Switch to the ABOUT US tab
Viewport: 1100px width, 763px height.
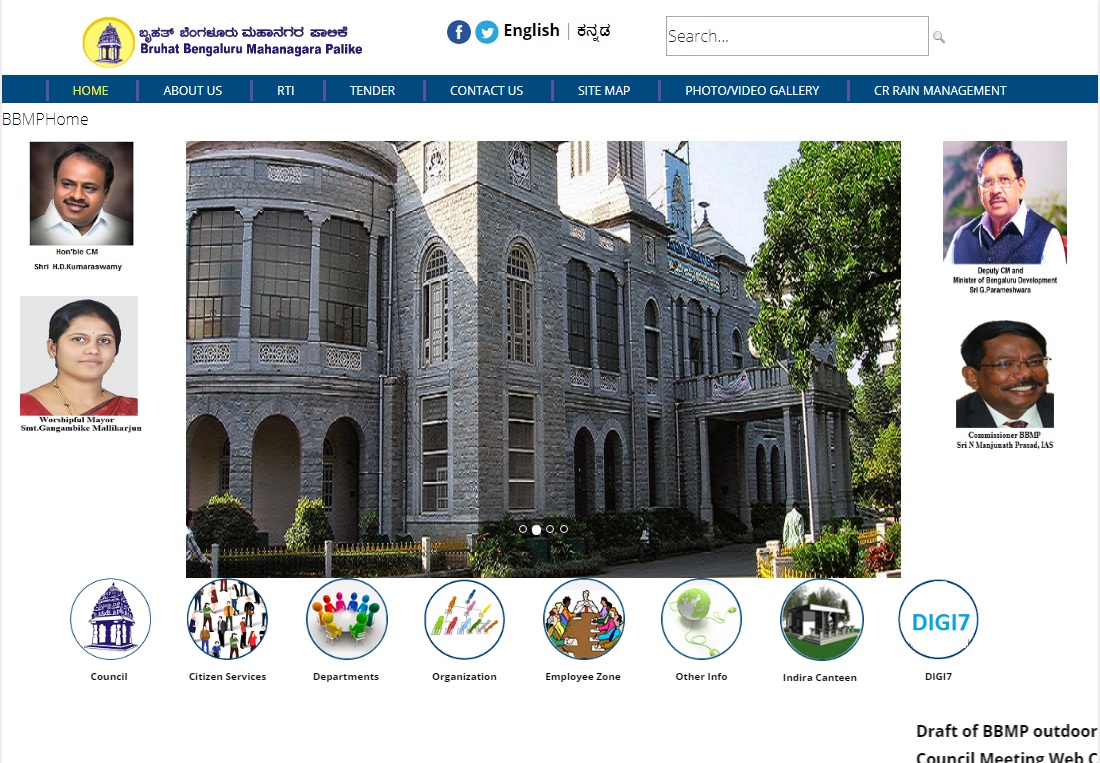[192, 89]
